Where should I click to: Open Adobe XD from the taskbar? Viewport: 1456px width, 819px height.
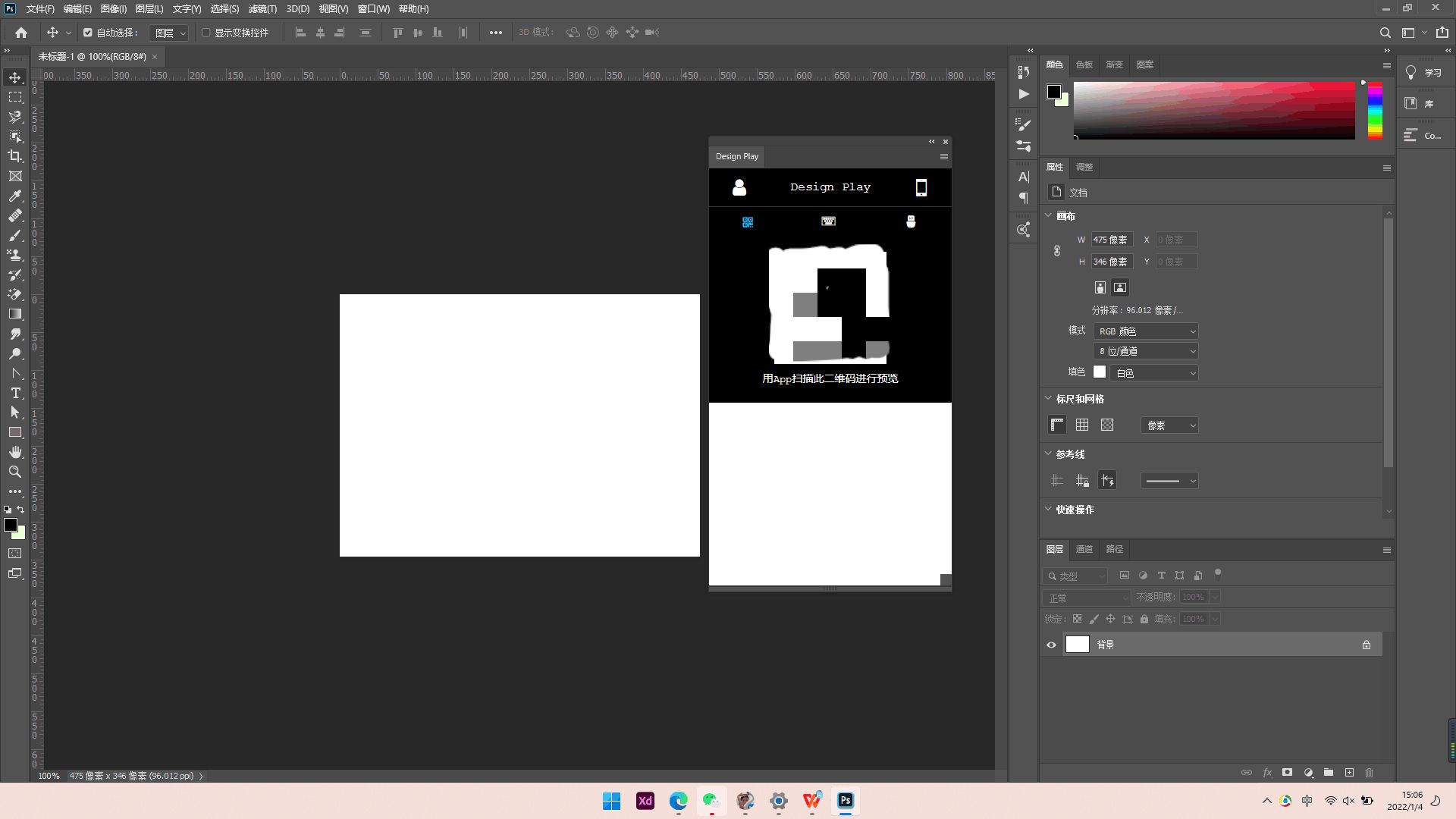point(645,801)
